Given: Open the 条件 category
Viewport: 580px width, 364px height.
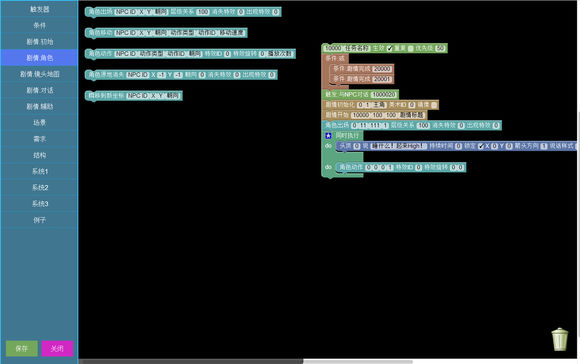Looking at the screenshot, I should [39, 25].
